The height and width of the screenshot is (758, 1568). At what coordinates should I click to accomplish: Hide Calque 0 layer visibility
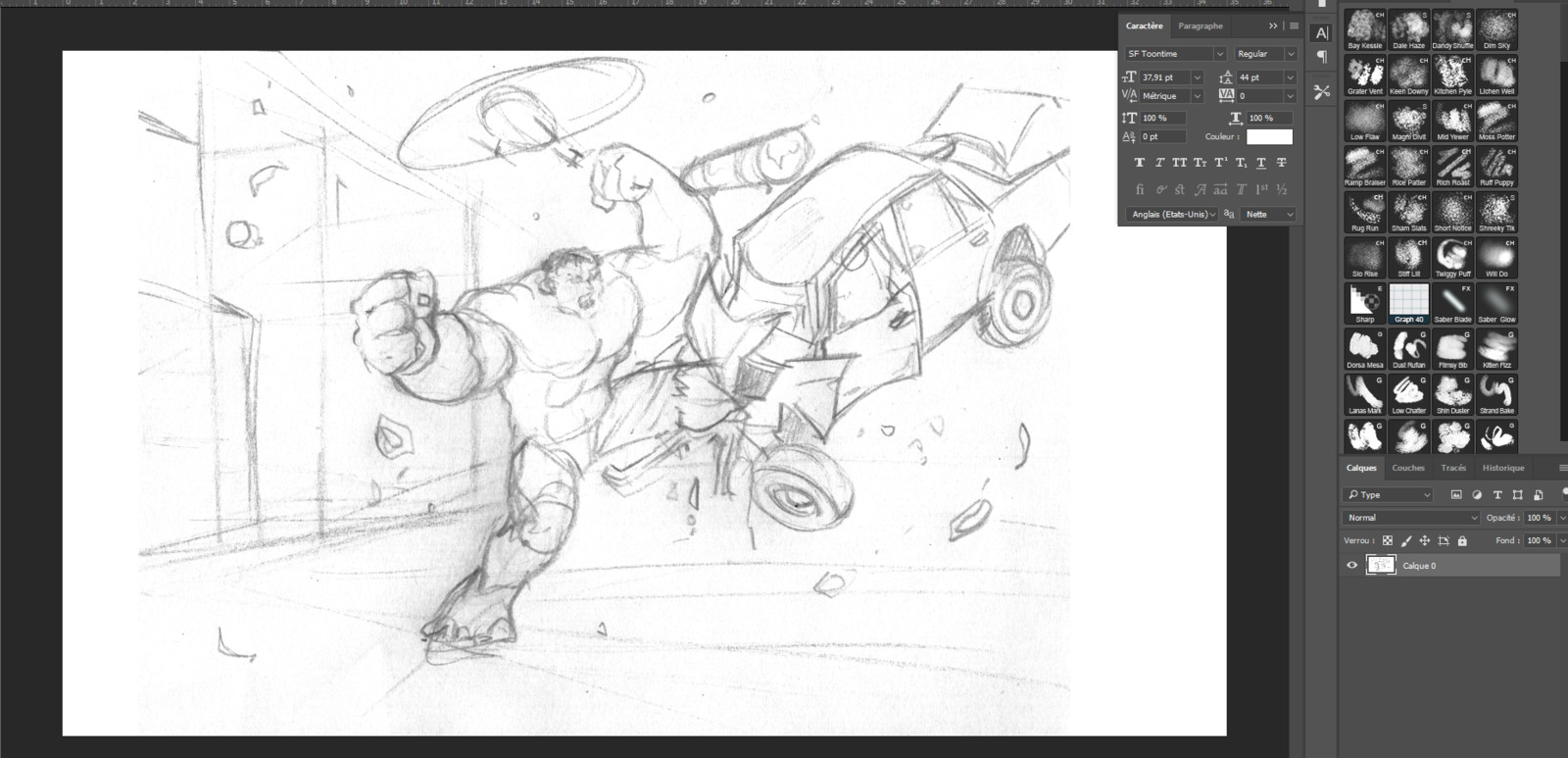click(1352, 566)
